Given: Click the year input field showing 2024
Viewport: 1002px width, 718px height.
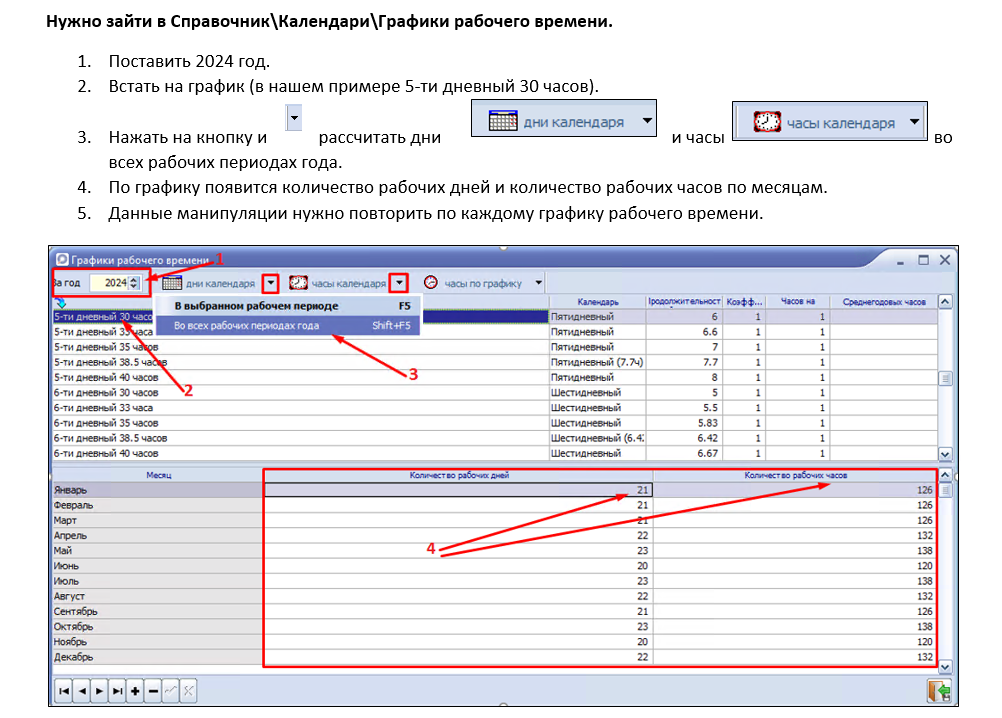Looking at the screenshot, I should click(x=109, y=283).
